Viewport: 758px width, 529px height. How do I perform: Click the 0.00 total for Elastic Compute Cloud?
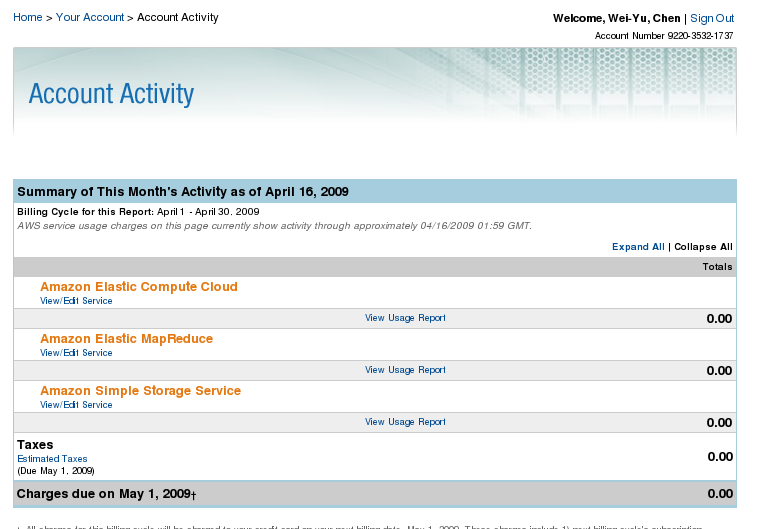tap(719, 319)
